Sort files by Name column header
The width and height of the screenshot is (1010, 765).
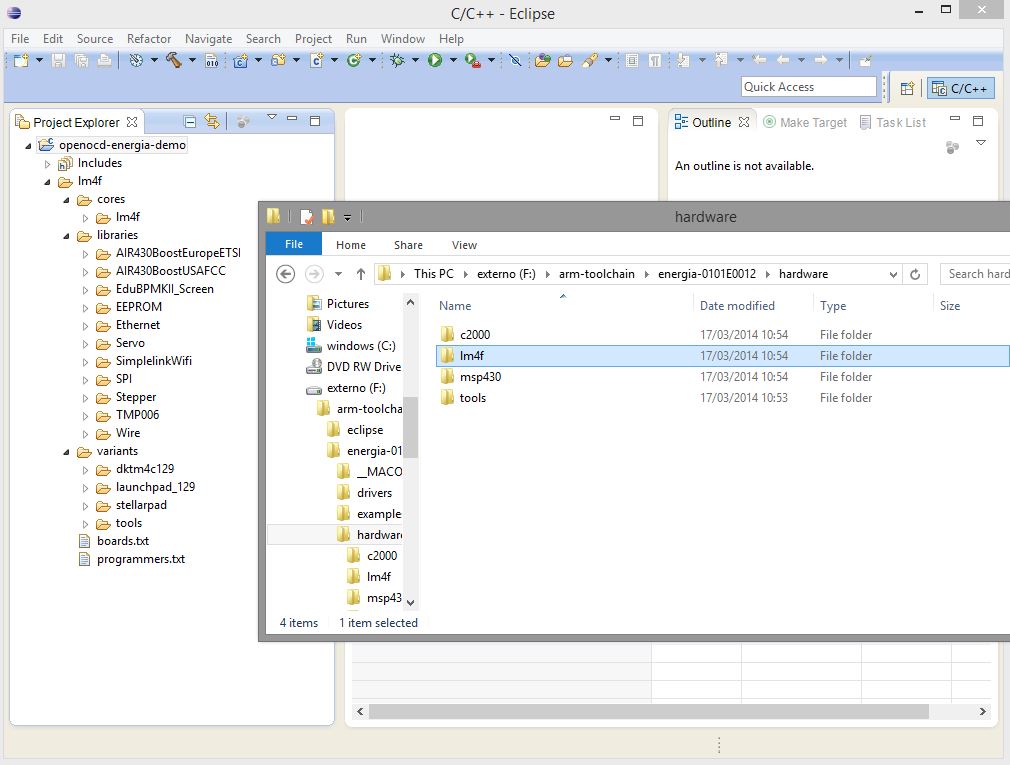(x=455, y=306)
